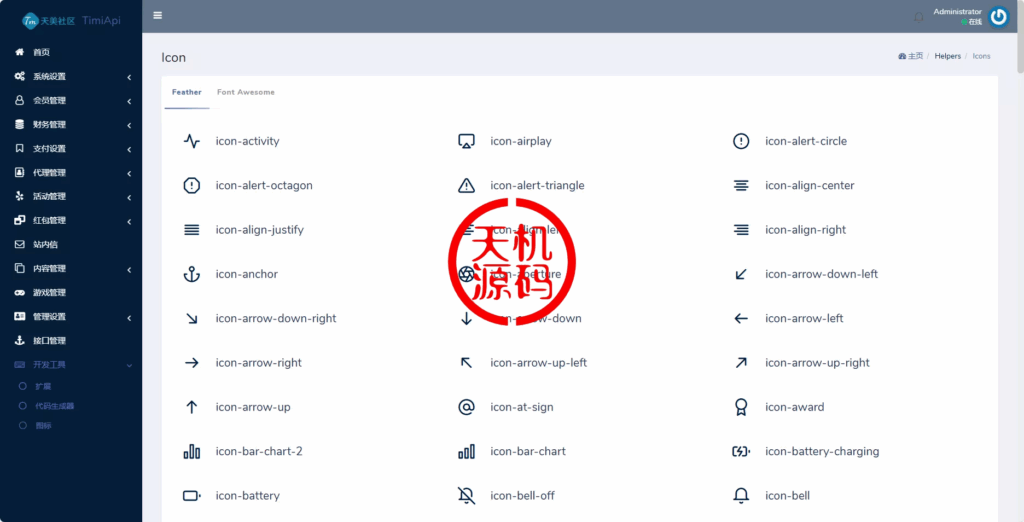
Task: Select the icon-battery-charging icon
Action: point(741,451)
